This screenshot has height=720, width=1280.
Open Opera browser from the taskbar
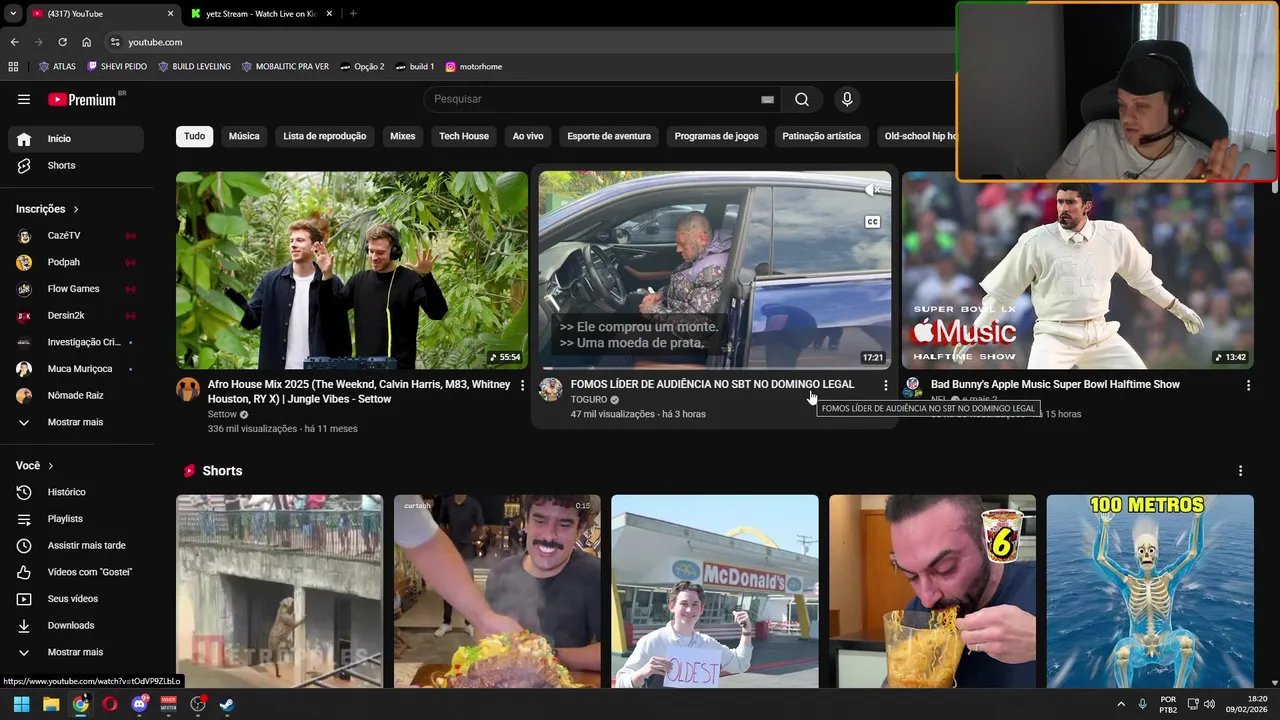tap(110, 704)
